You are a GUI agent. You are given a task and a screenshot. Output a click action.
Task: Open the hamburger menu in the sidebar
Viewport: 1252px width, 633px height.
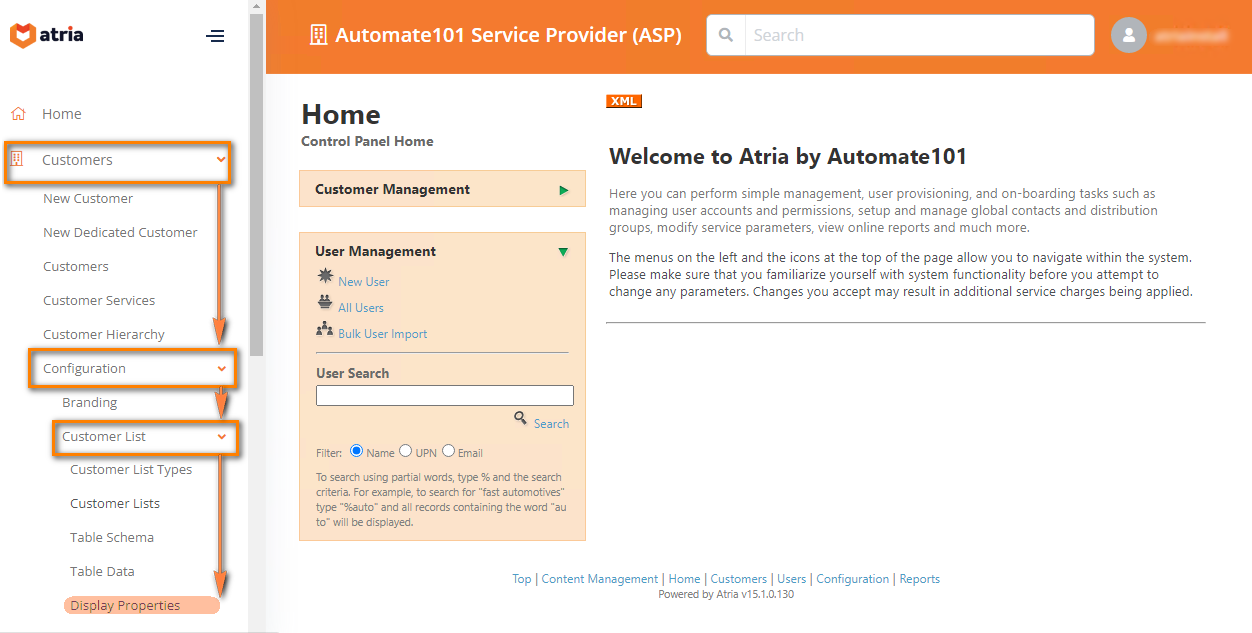(x=215, y=36)
